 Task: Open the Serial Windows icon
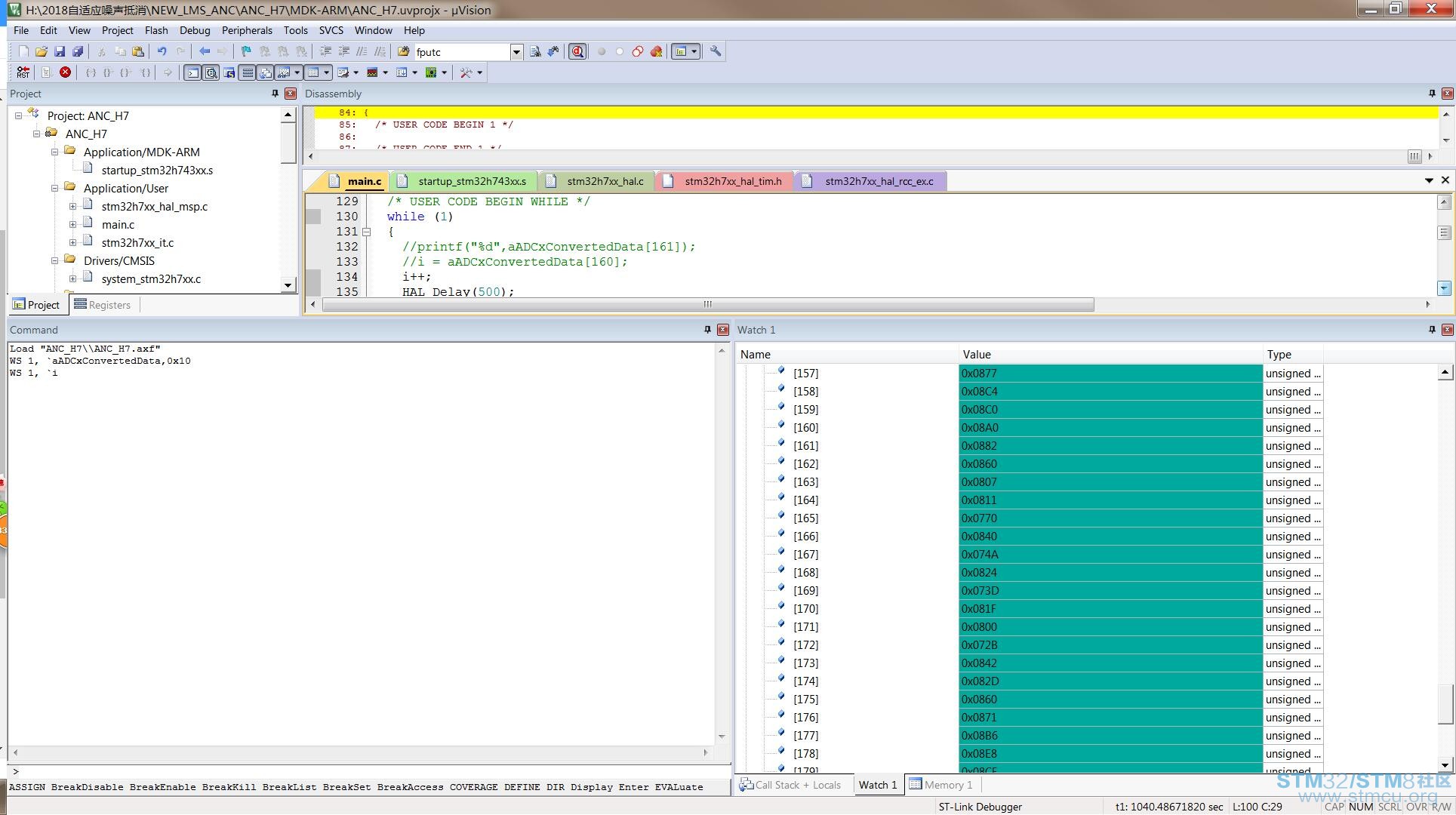pos(343,72)
